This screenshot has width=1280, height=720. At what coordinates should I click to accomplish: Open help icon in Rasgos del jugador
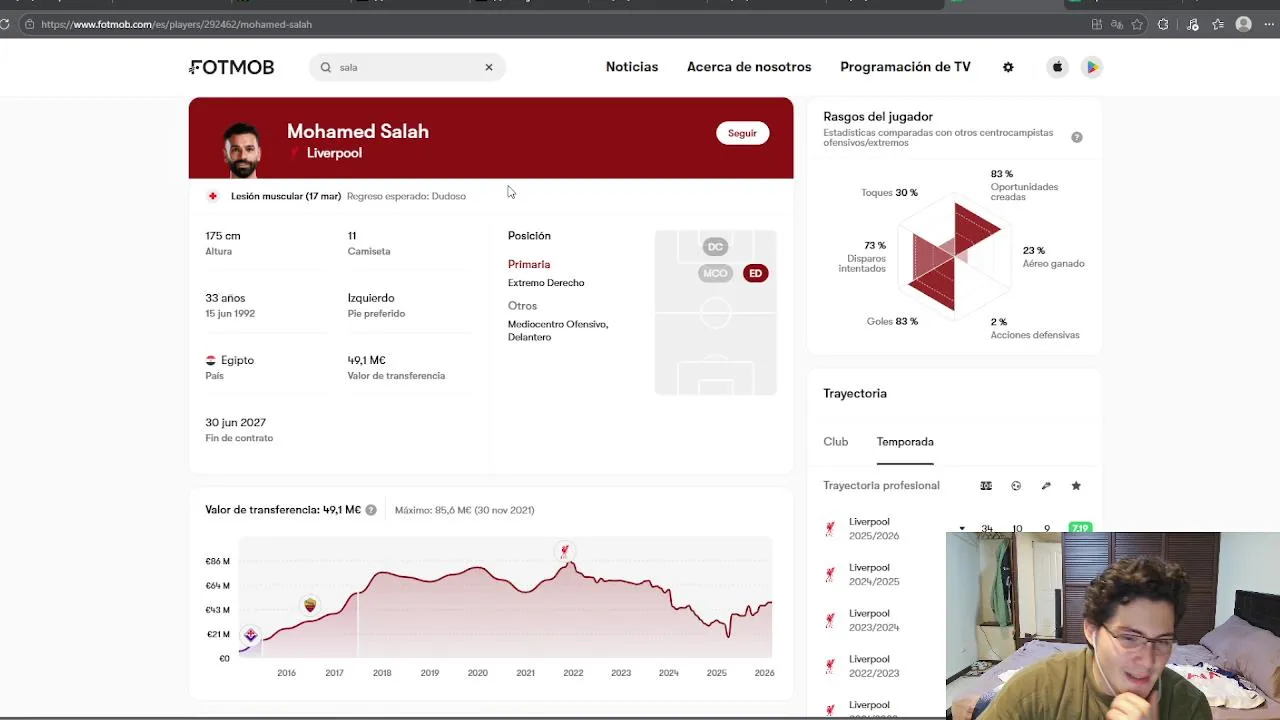click(1077, 137)
